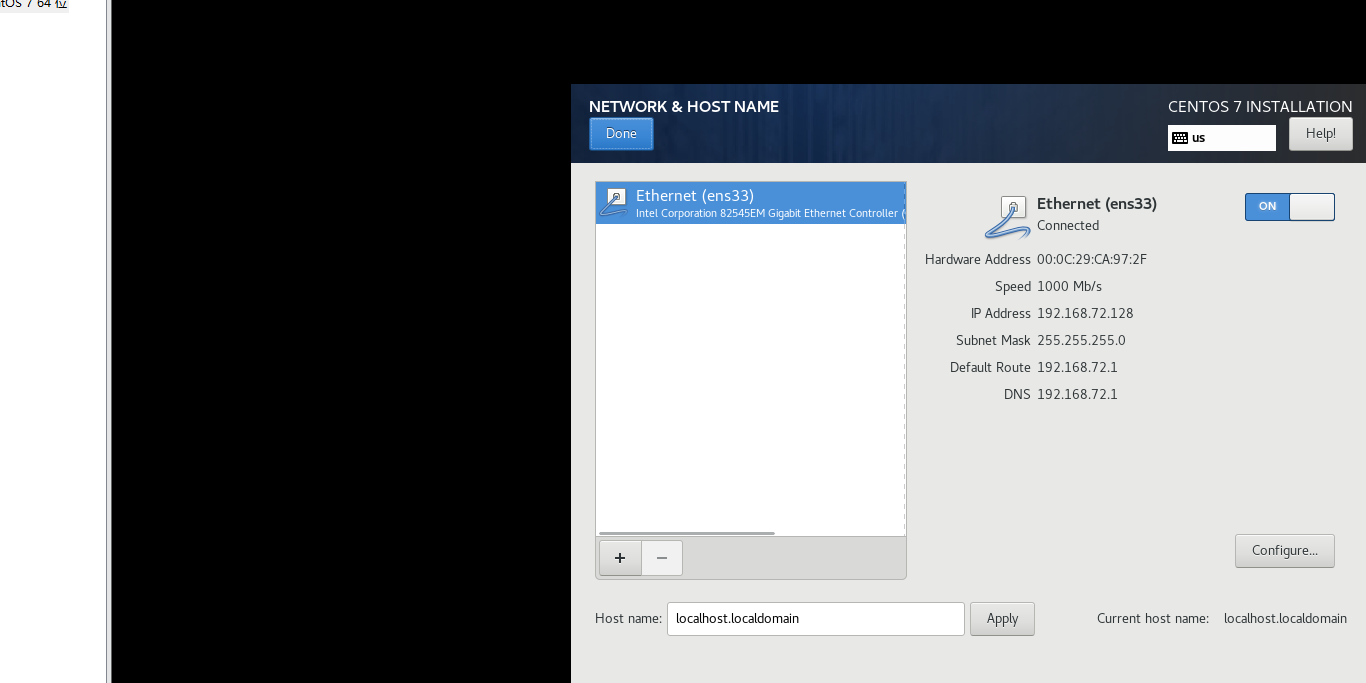Toggle the Ethernet ON switch off
1366x683 pixels.
[1289, 206]
